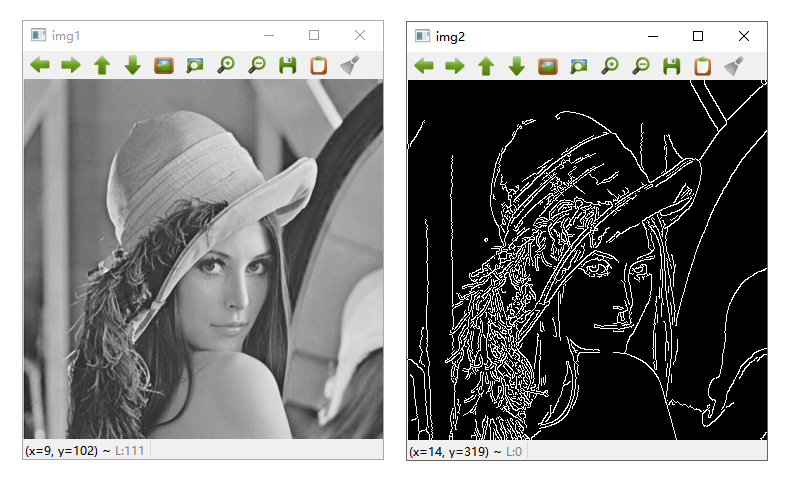Close the img1 window

(x=360, y=35)
